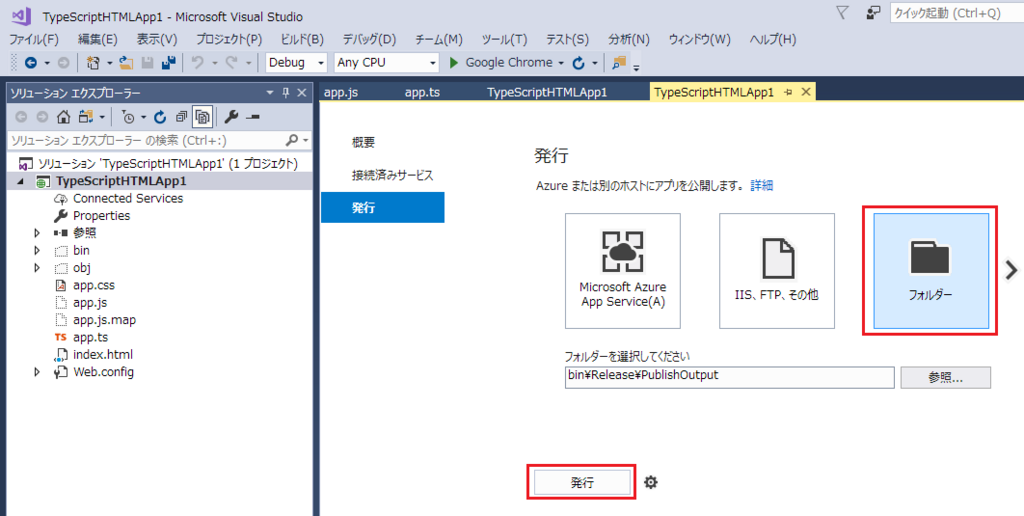Expand the bin folder node

click(37, 250)
